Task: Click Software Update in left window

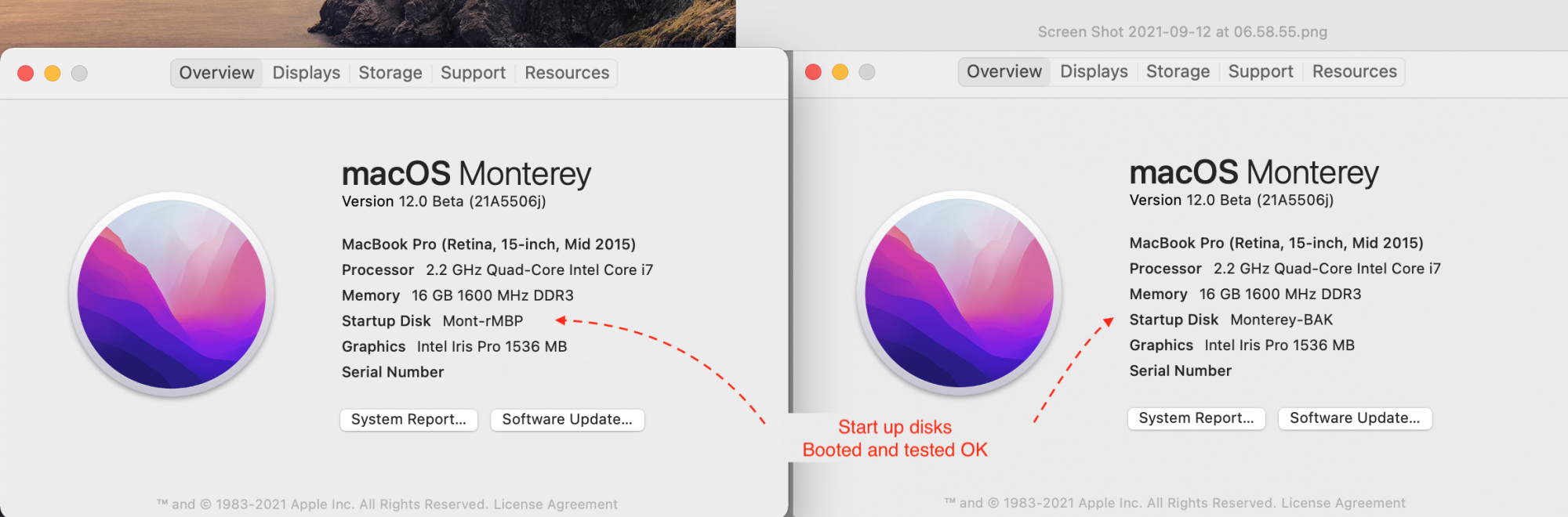Action: [x=568, y=420]
